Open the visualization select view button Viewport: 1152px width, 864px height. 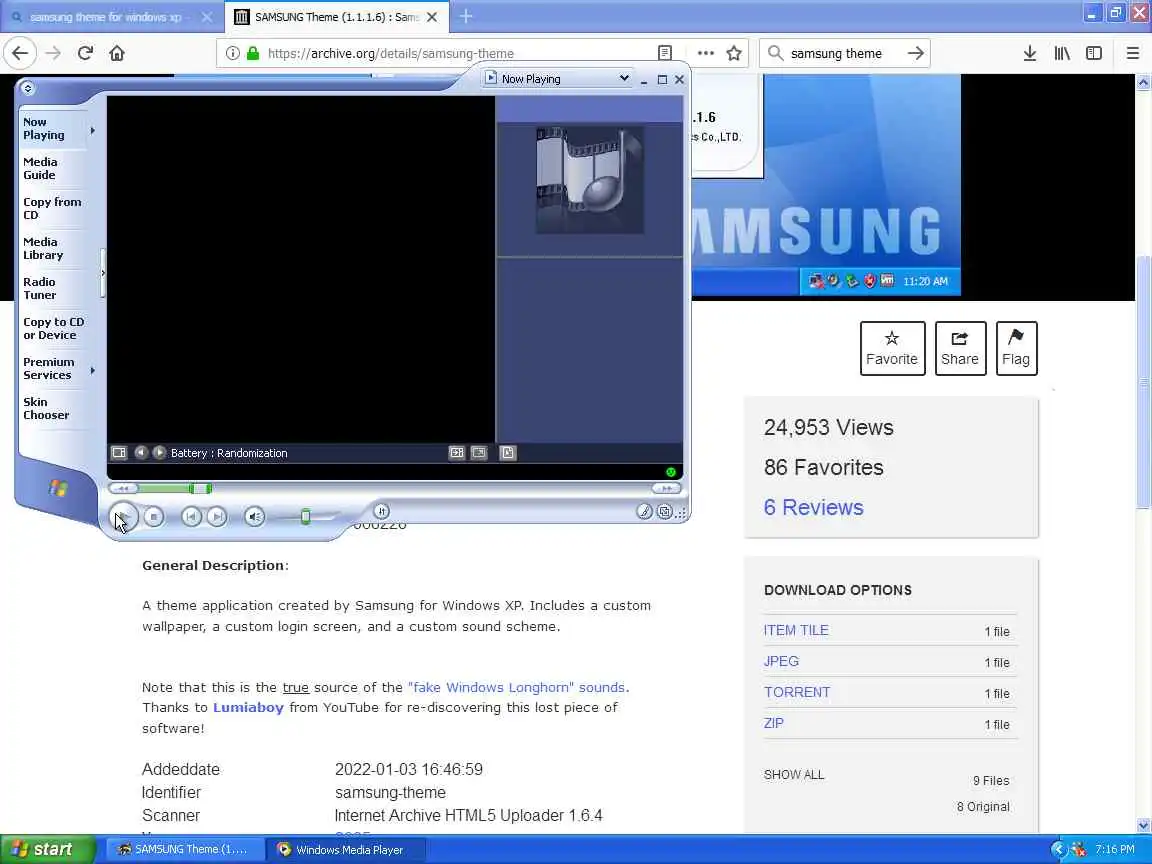coord(119,453)
